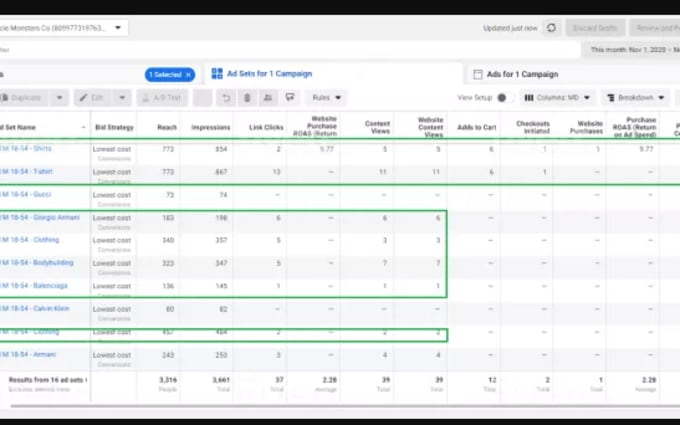Click Link Clicks value 13 in T-shirt row
Viewport: 680px width, 425px height.
click(x=276, y=172)
